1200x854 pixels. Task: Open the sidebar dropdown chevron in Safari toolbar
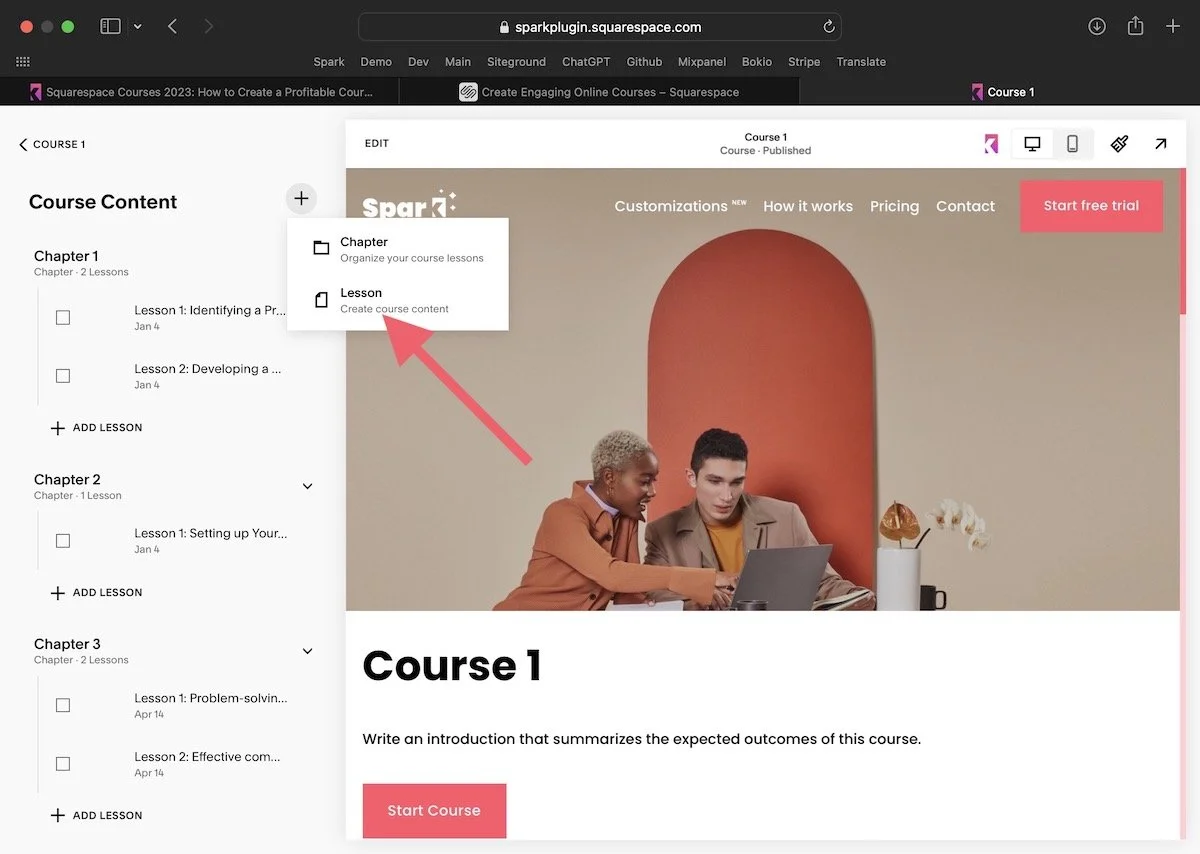click(138, 26)
